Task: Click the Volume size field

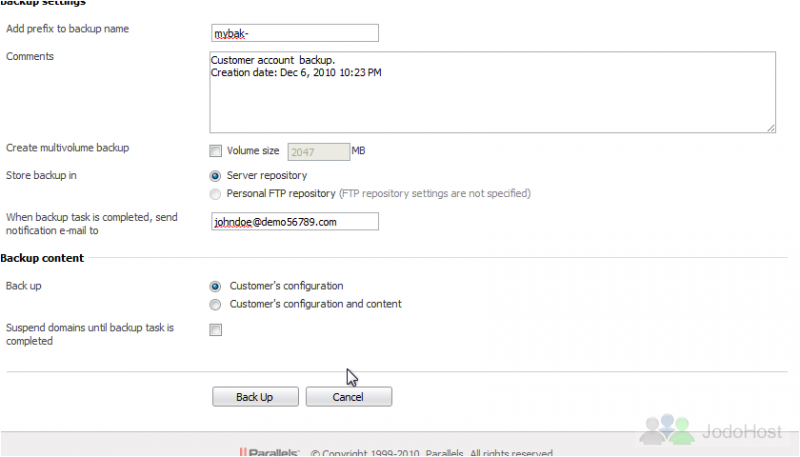Action: [x=319, y=152]
